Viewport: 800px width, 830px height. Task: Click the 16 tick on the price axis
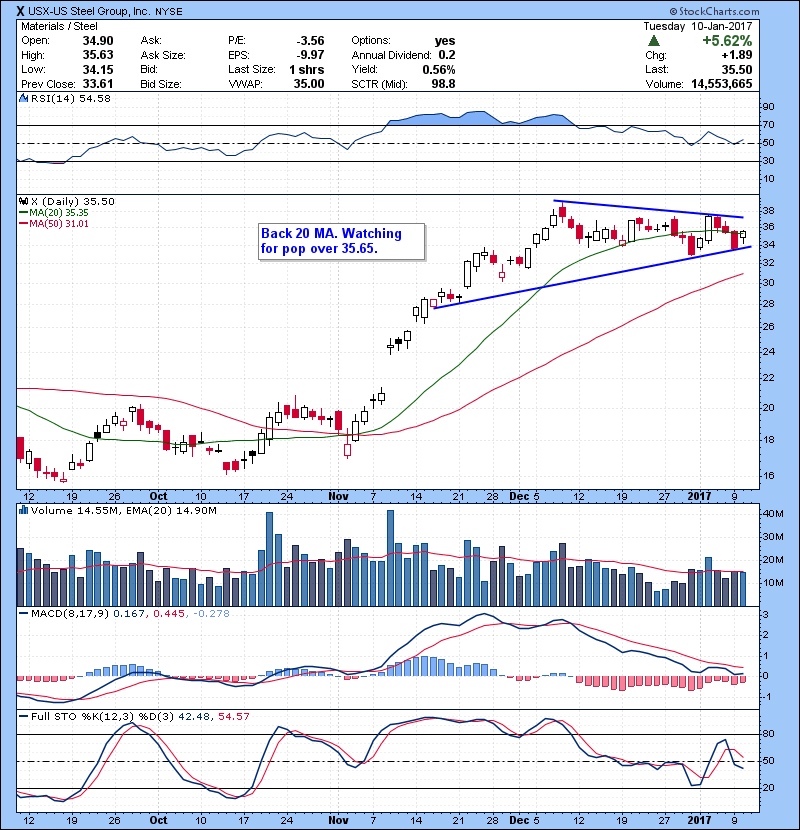click(768, 476)
